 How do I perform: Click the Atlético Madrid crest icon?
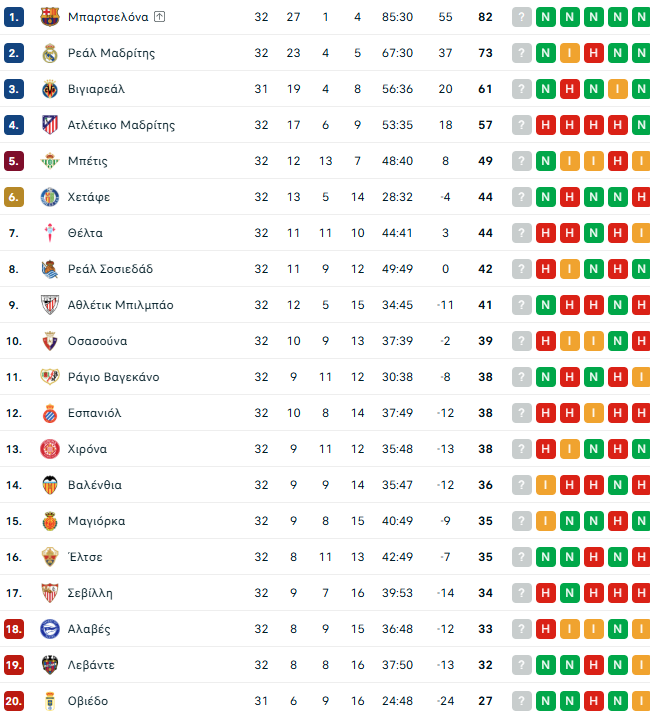[49, 125]
